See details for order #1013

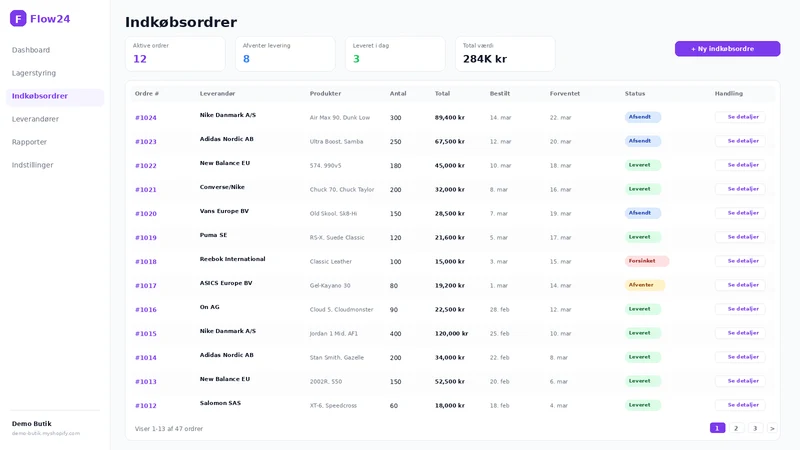740,381
